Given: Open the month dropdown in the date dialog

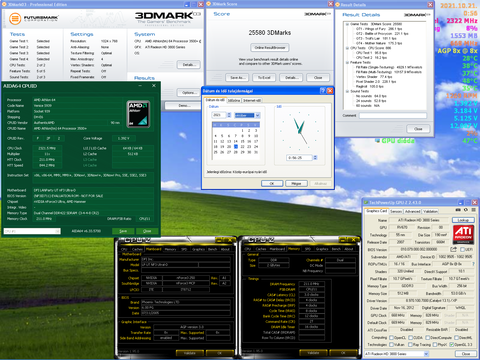Looking at the screenshot, I should click(257, 115).
